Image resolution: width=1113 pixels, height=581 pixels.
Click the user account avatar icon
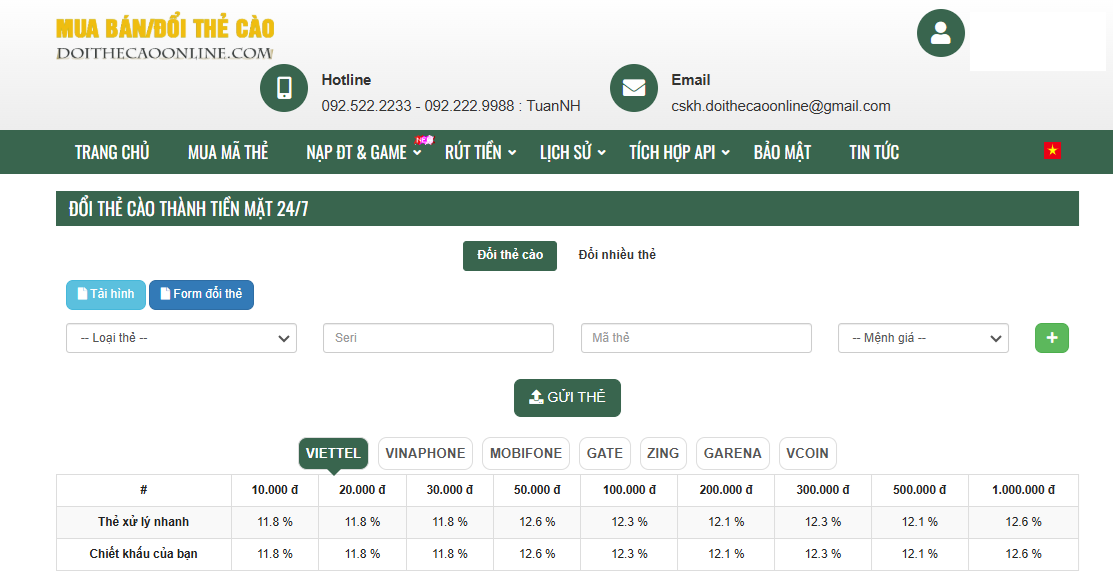pos(941,33)
